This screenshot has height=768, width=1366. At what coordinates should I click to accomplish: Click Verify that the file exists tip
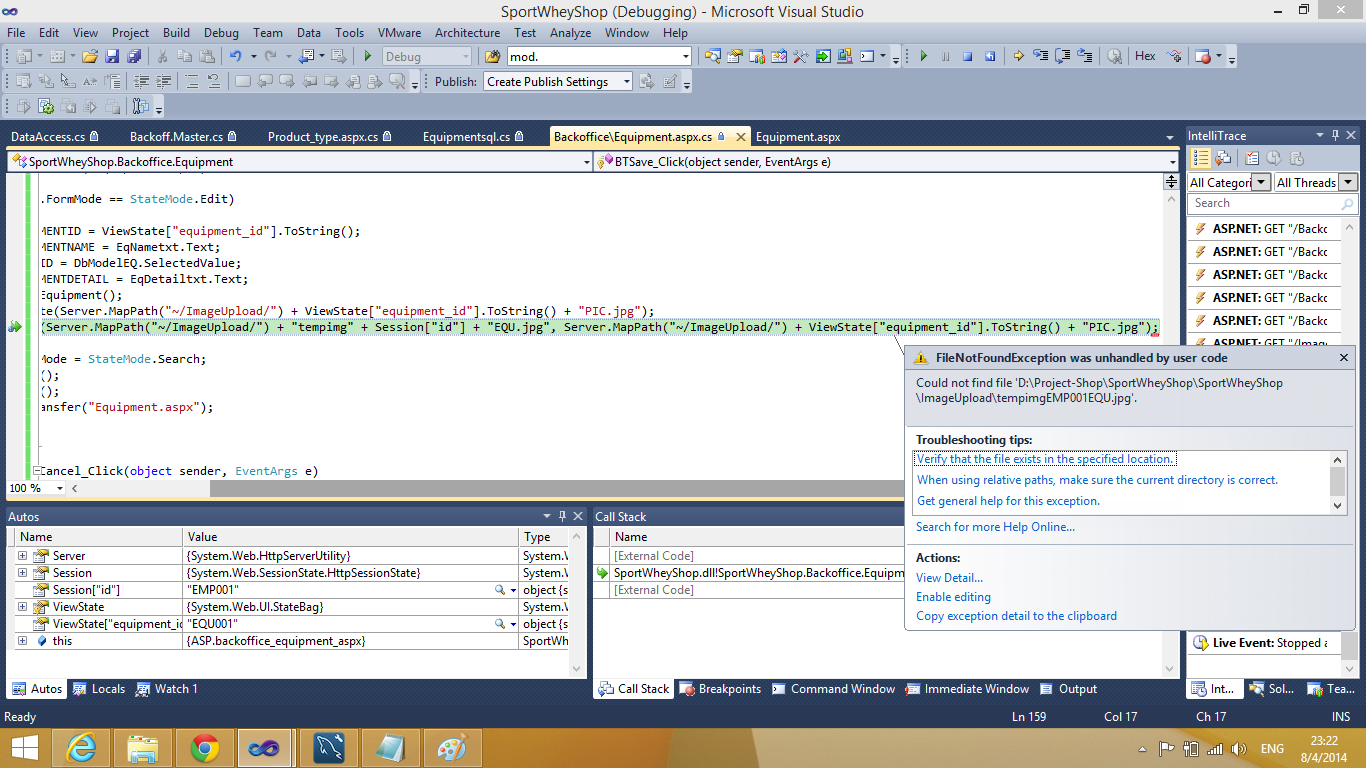pyautogui.click(x=1045, y=459)
